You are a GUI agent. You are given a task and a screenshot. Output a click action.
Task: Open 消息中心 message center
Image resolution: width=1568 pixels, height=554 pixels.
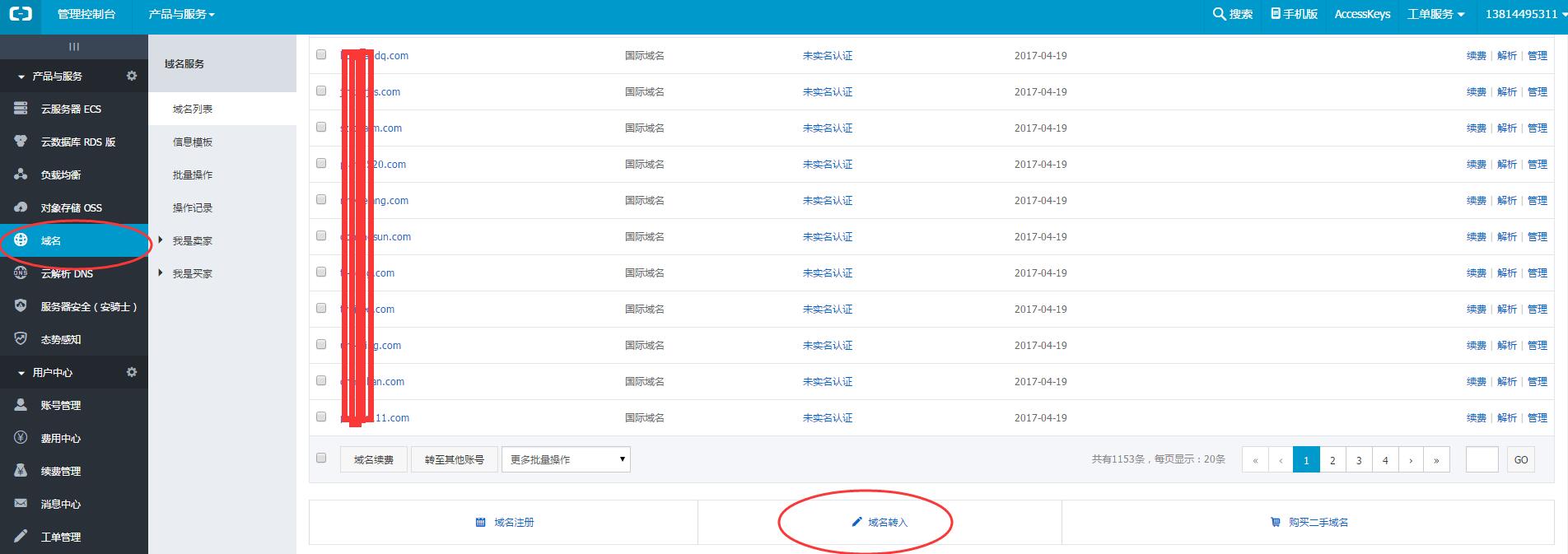pyautogui.click(x=74, y=504)
